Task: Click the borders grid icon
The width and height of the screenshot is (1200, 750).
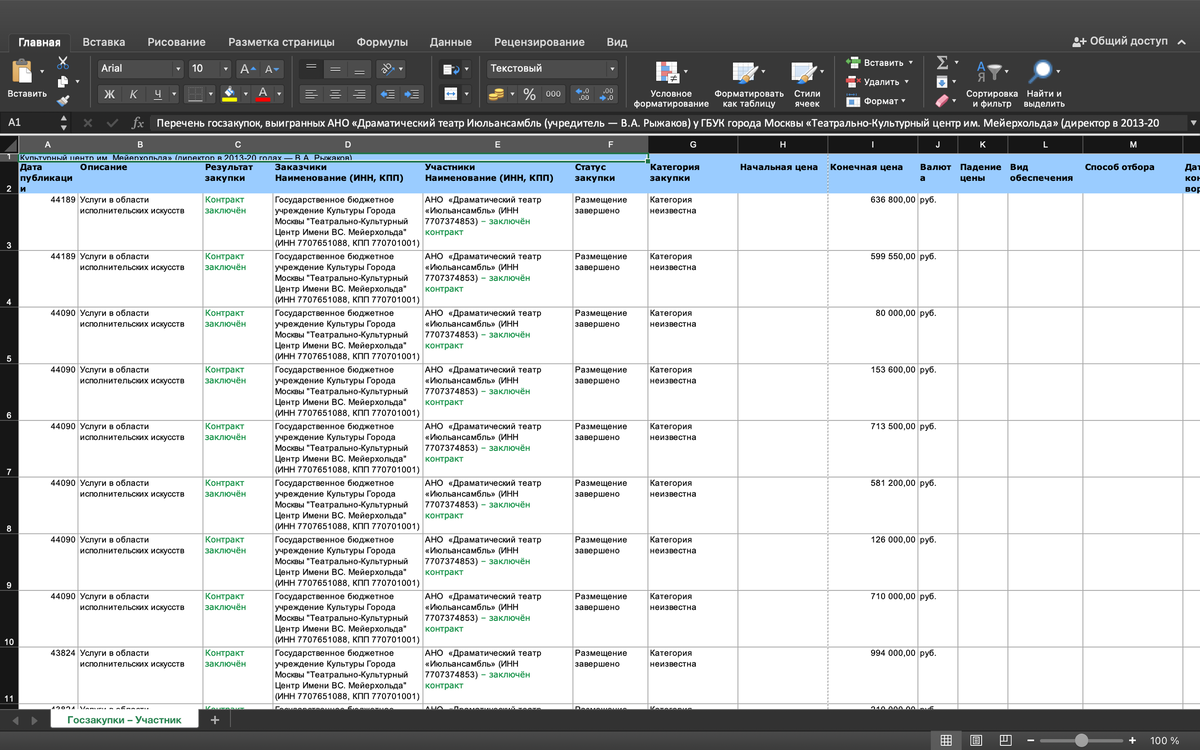Action: tap(194, 94)
